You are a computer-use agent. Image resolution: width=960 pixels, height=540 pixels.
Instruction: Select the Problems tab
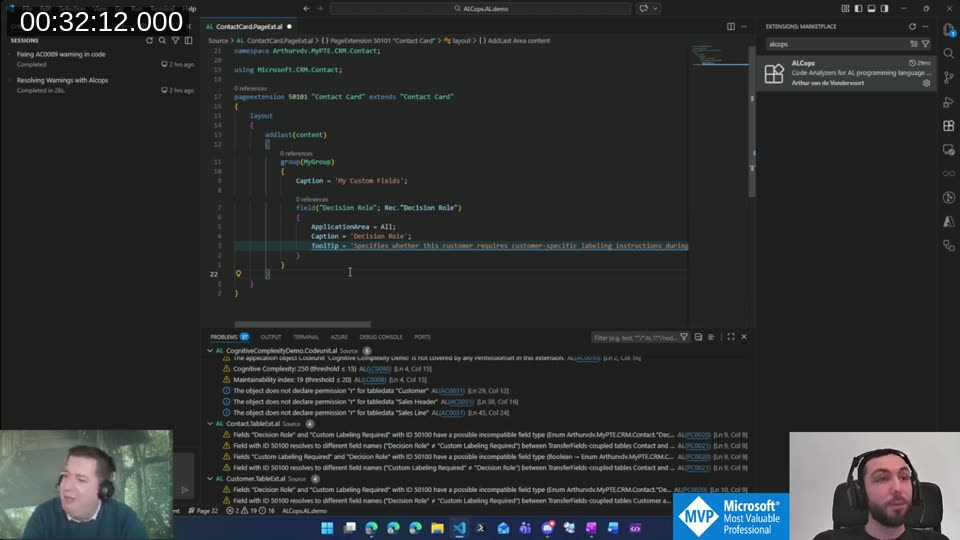coord(229,337)
